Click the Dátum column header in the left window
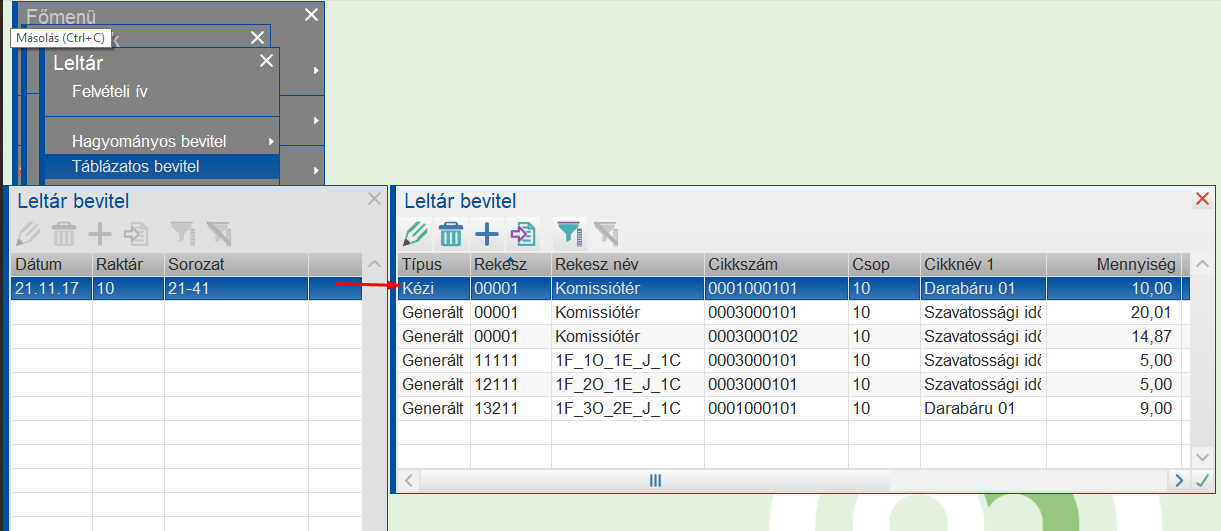The height and width of the screenshot is (531, 1221). pyautogui.click(x=51, y=264)
